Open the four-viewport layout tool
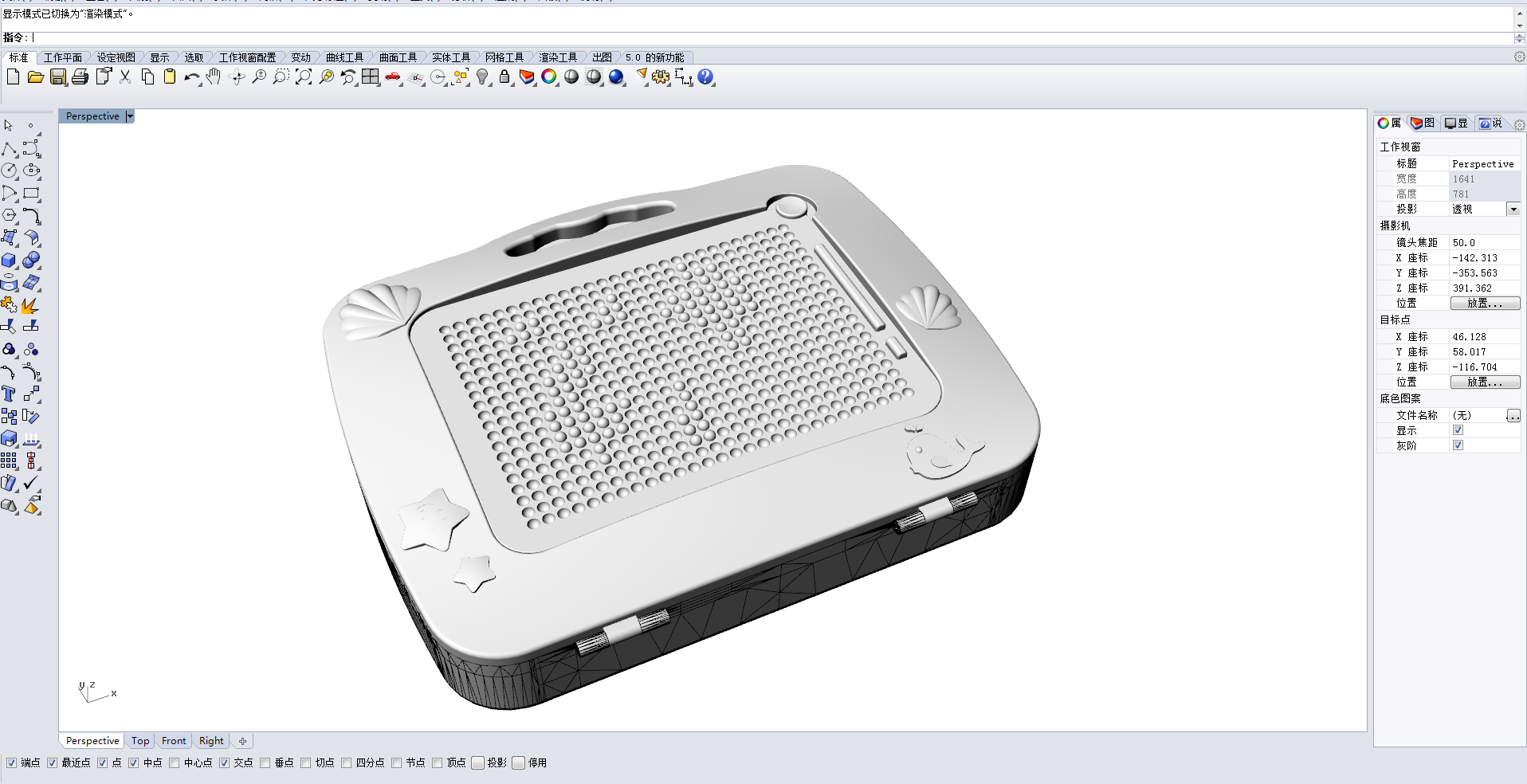This screenshot has height=784, width=1527. point(371,77)
